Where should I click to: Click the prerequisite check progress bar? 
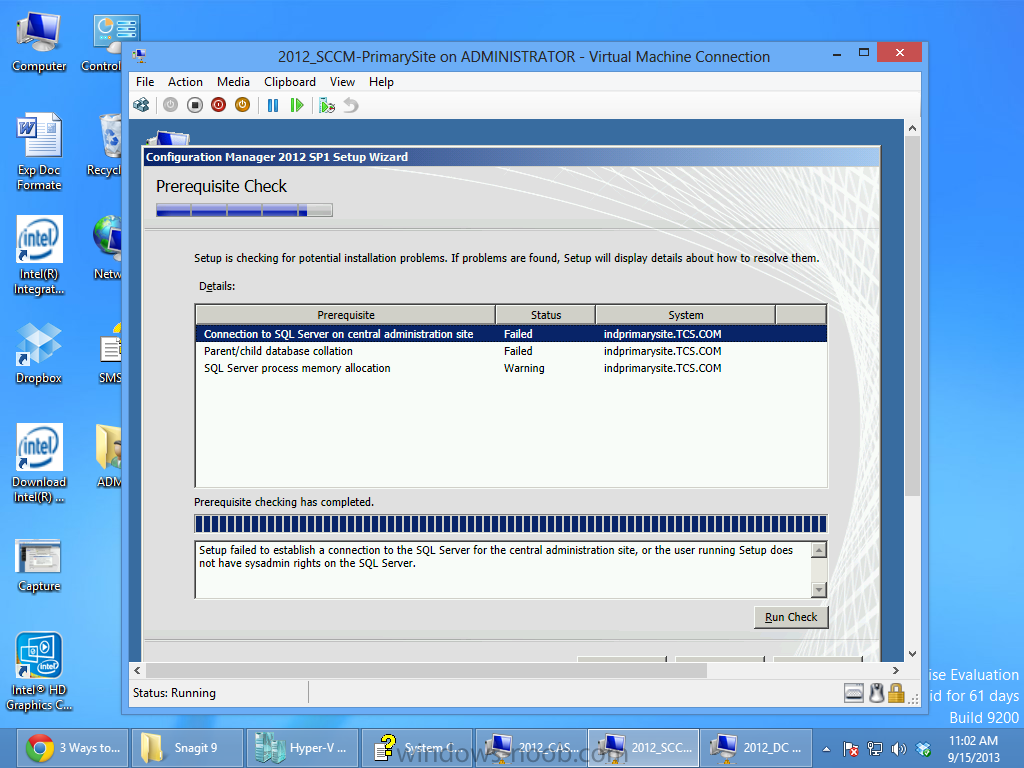click(511, 524)
